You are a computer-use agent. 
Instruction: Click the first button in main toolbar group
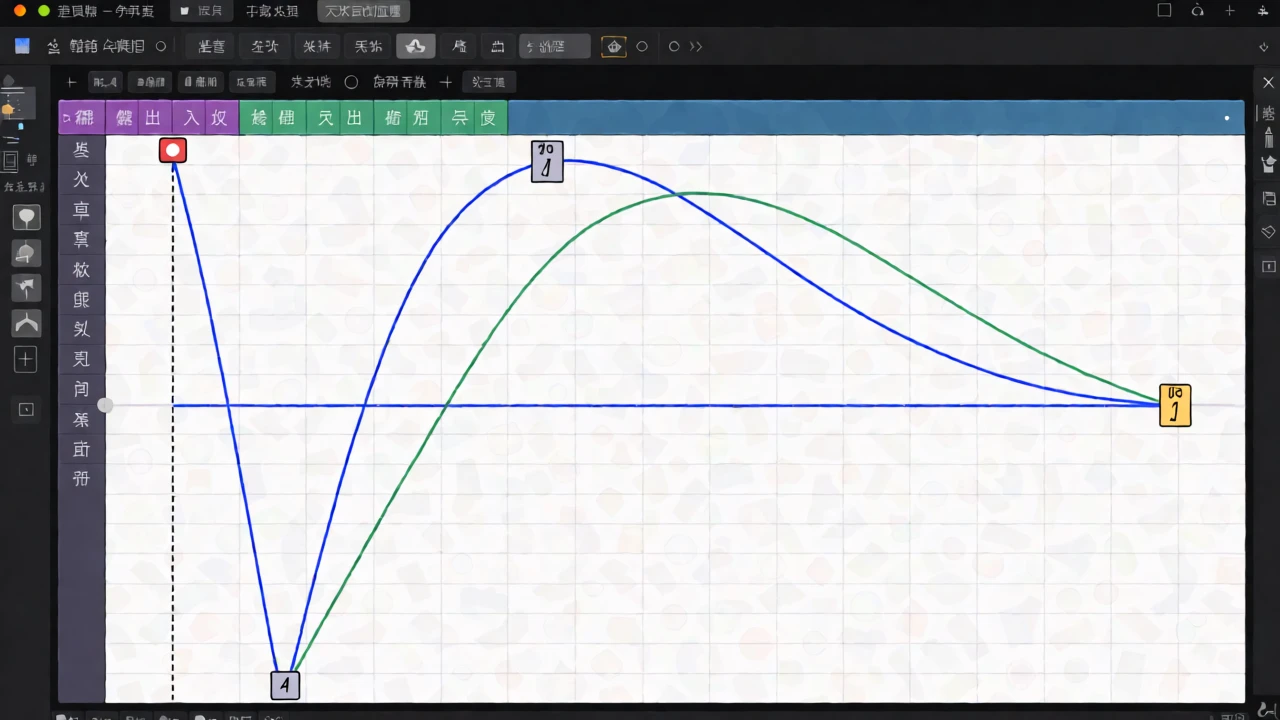coord(211,46)
